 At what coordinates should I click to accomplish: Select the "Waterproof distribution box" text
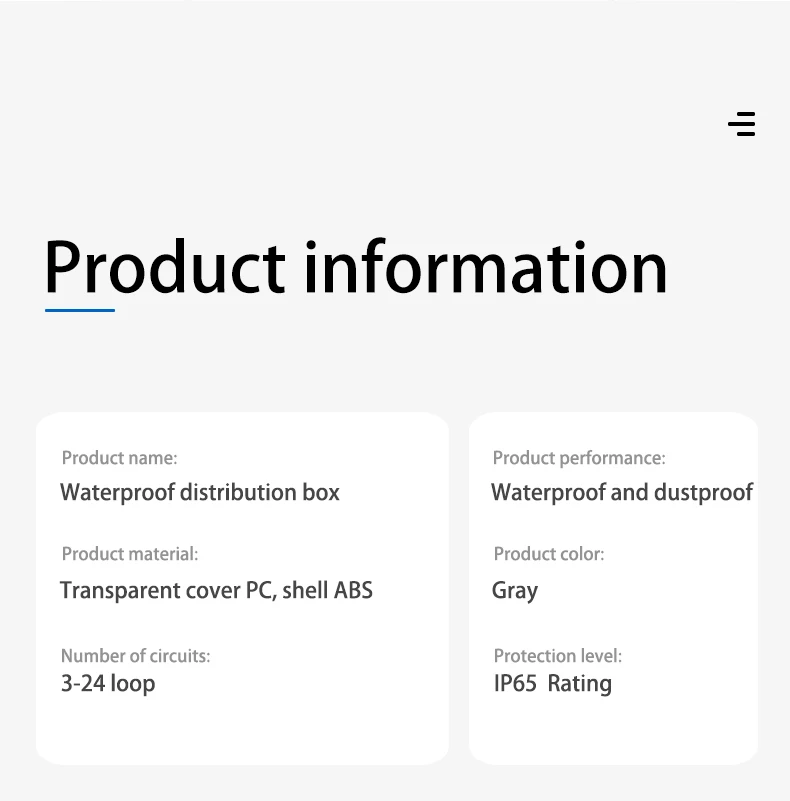click(200, 492)
